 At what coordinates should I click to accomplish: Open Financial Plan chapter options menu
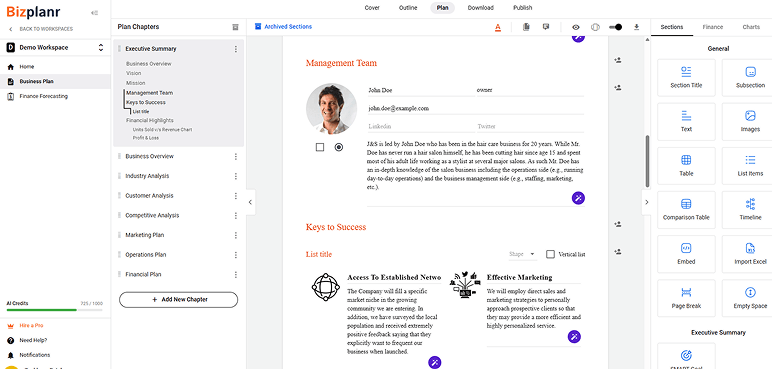tap(235, 274)
